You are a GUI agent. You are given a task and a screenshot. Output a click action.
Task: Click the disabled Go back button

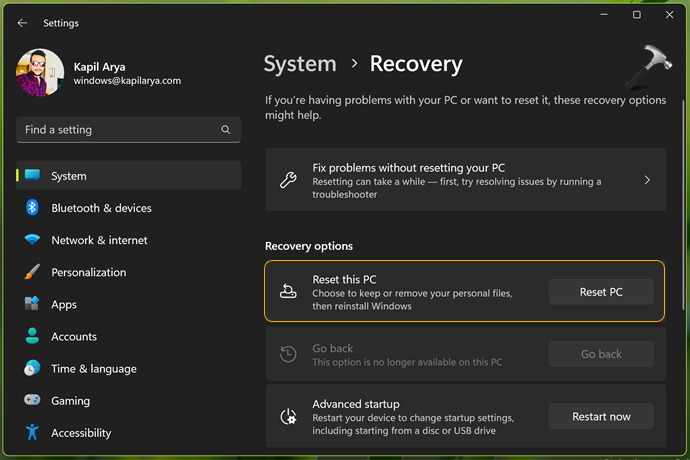601,354
